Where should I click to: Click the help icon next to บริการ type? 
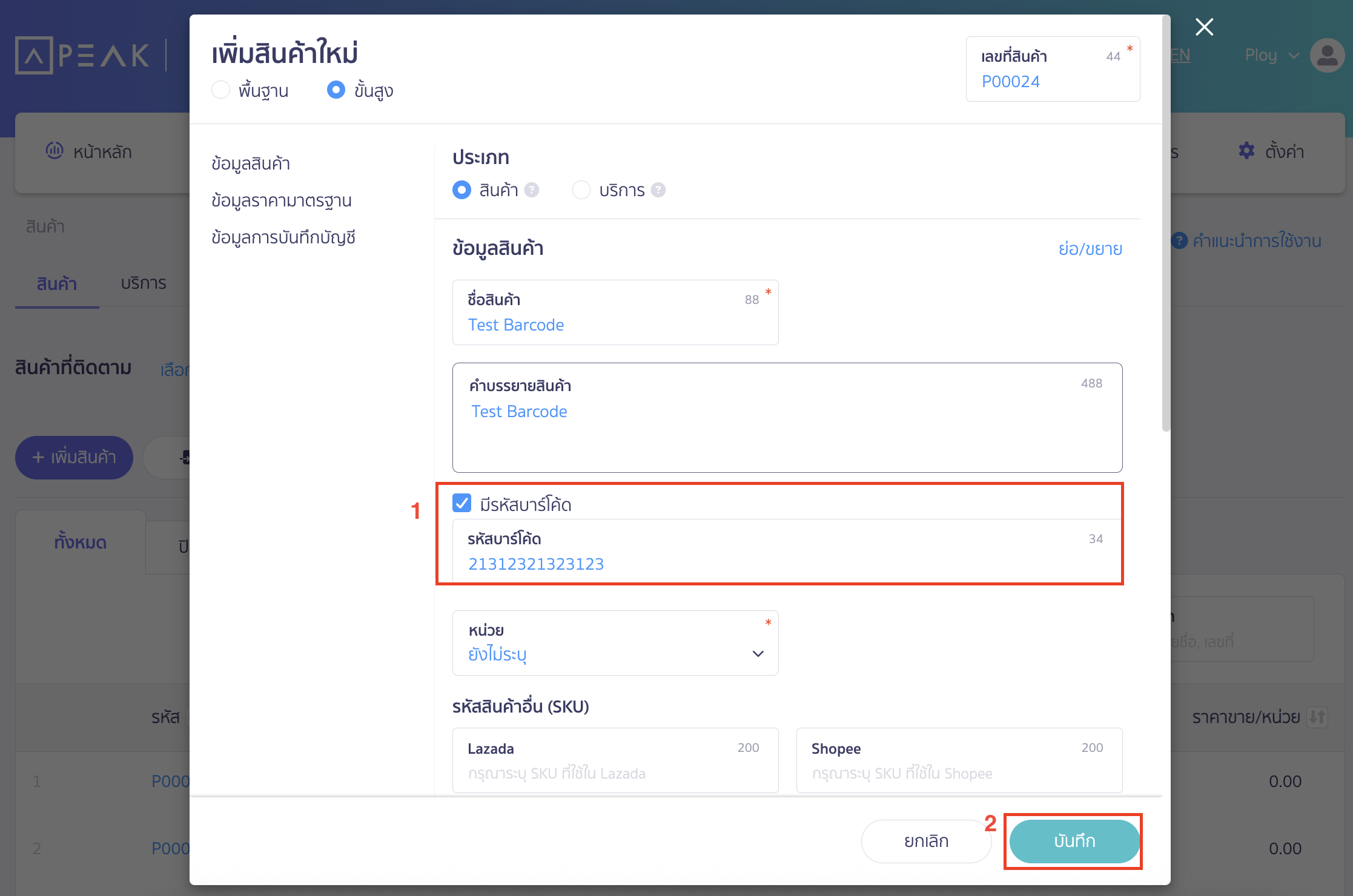tap(659, 189)
